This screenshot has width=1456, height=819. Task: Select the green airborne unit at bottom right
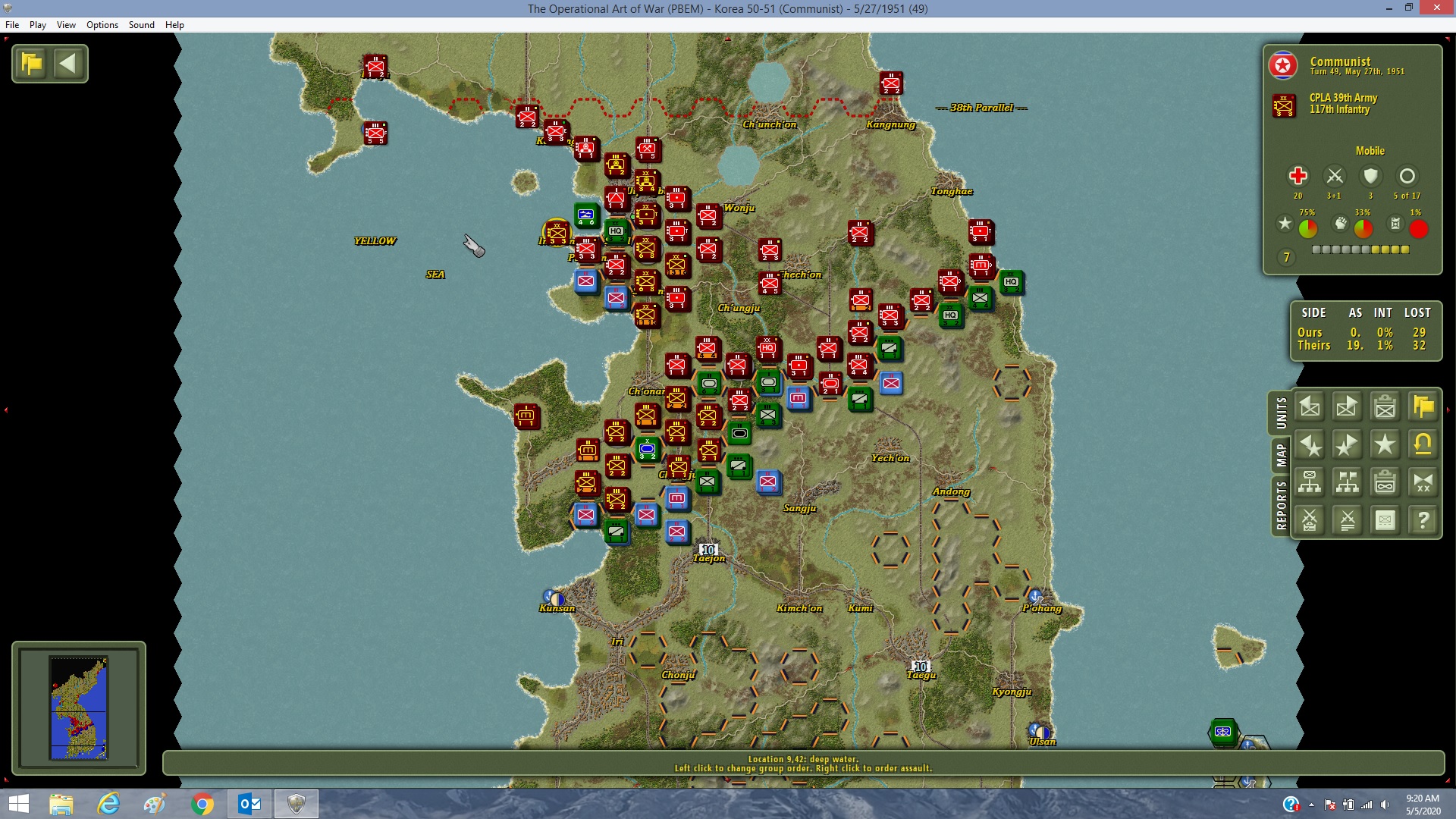[x=1222, y=732]
